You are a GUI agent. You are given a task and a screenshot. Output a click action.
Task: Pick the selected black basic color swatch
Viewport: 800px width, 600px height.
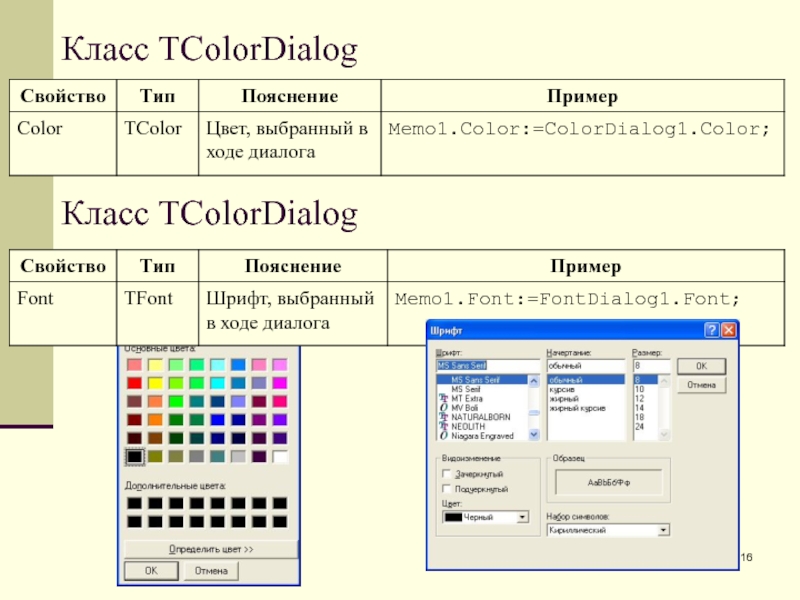[x=134, y=457]
